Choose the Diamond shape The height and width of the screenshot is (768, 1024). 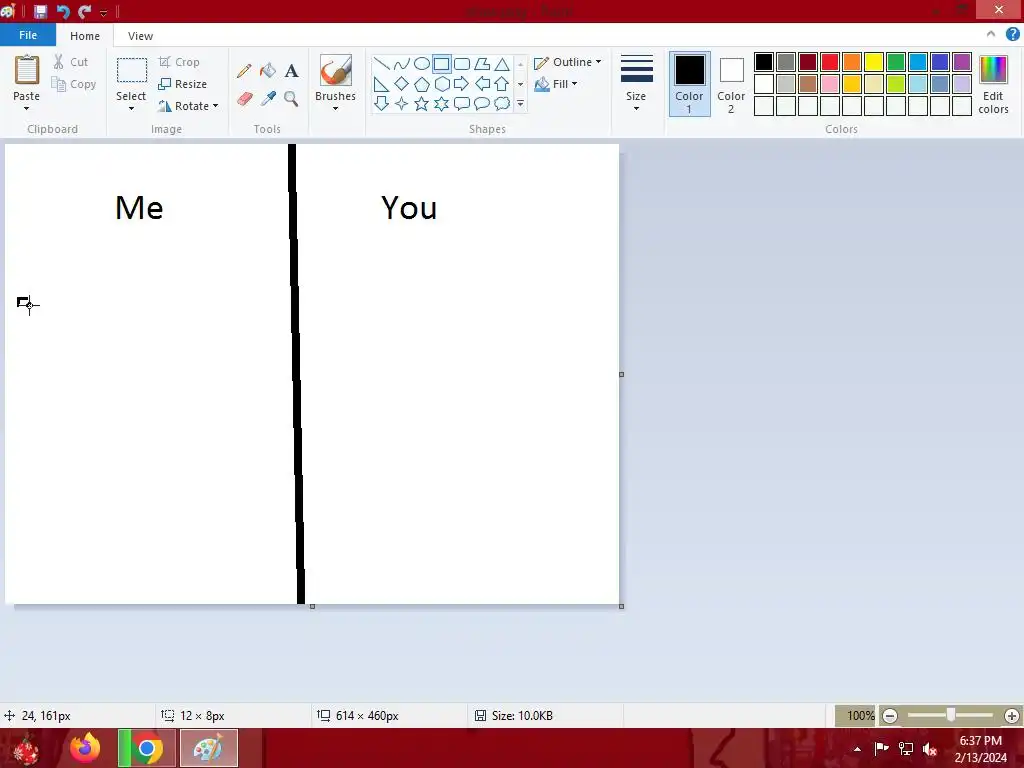pos(402,84)
